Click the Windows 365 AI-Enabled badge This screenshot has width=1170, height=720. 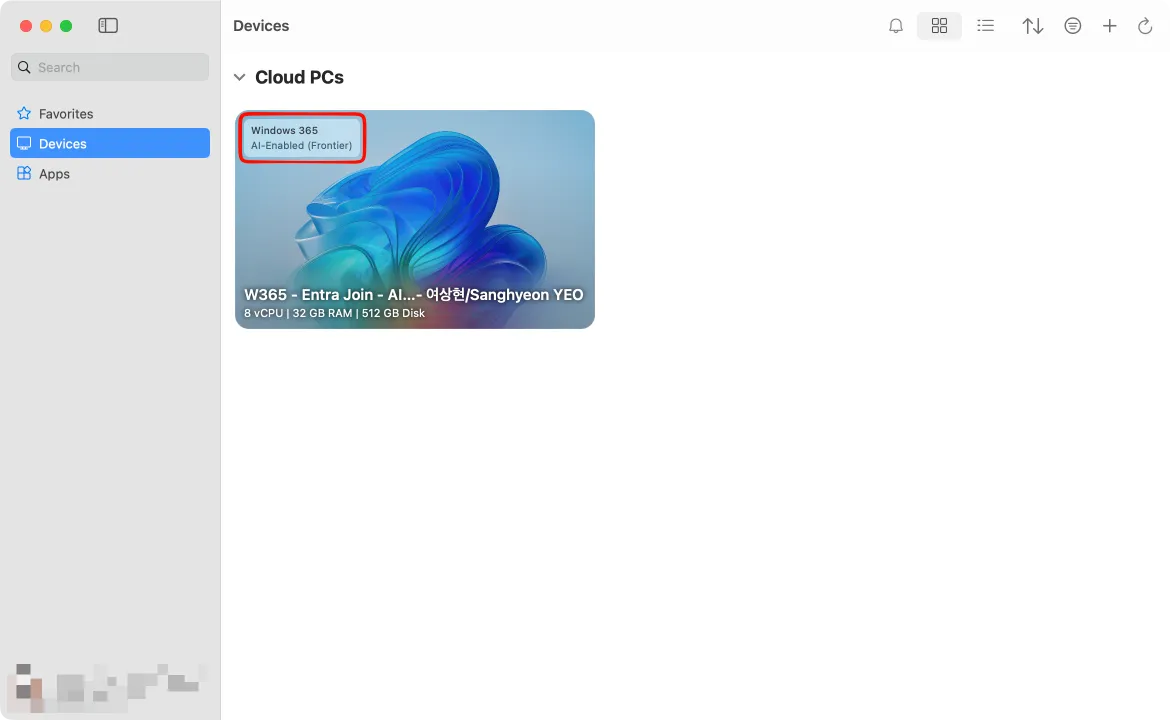coord(302,138)
